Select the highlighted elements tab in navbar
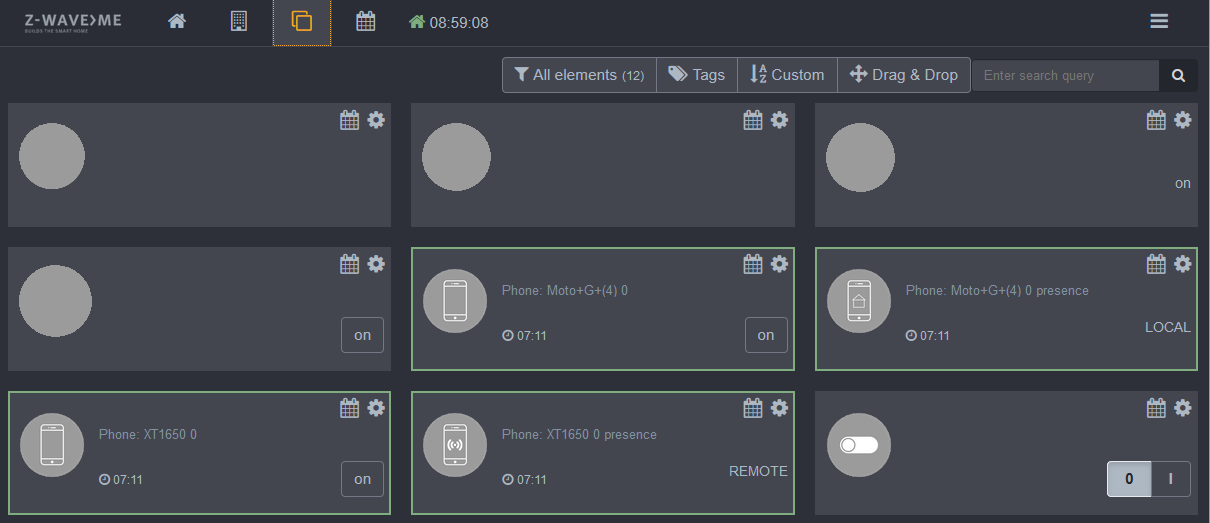 click(302, 22)
